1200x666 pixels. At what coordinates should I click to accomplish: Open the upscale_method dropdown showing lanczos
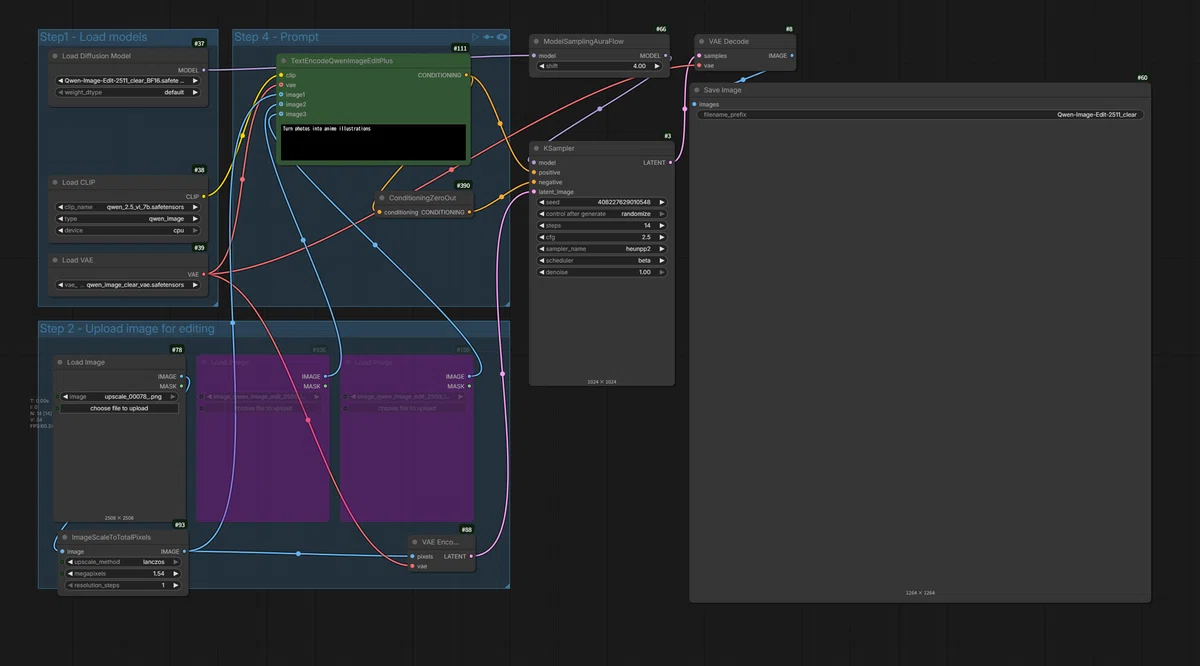point(121,562)
